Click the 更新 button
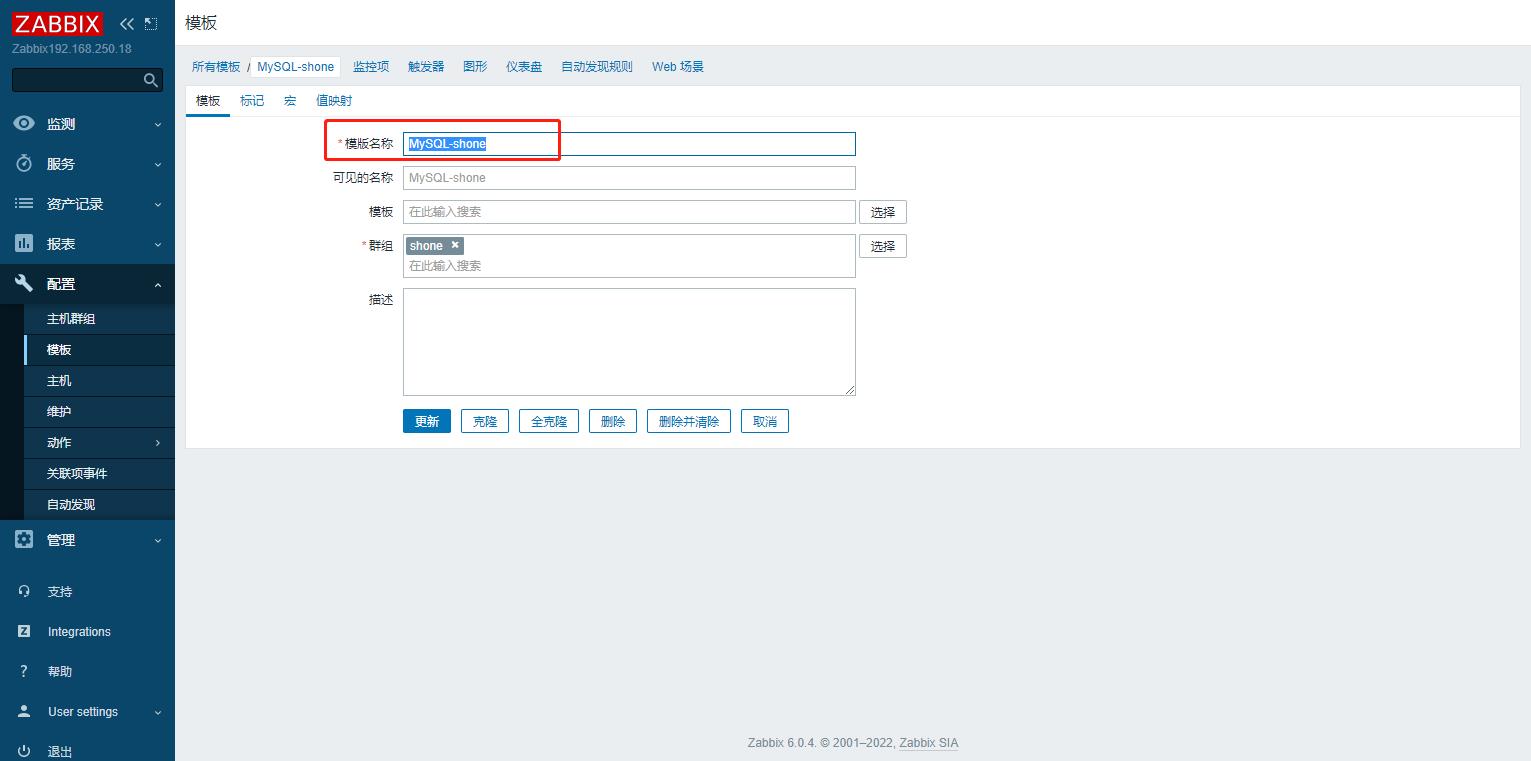 click(x=427, y=421)
